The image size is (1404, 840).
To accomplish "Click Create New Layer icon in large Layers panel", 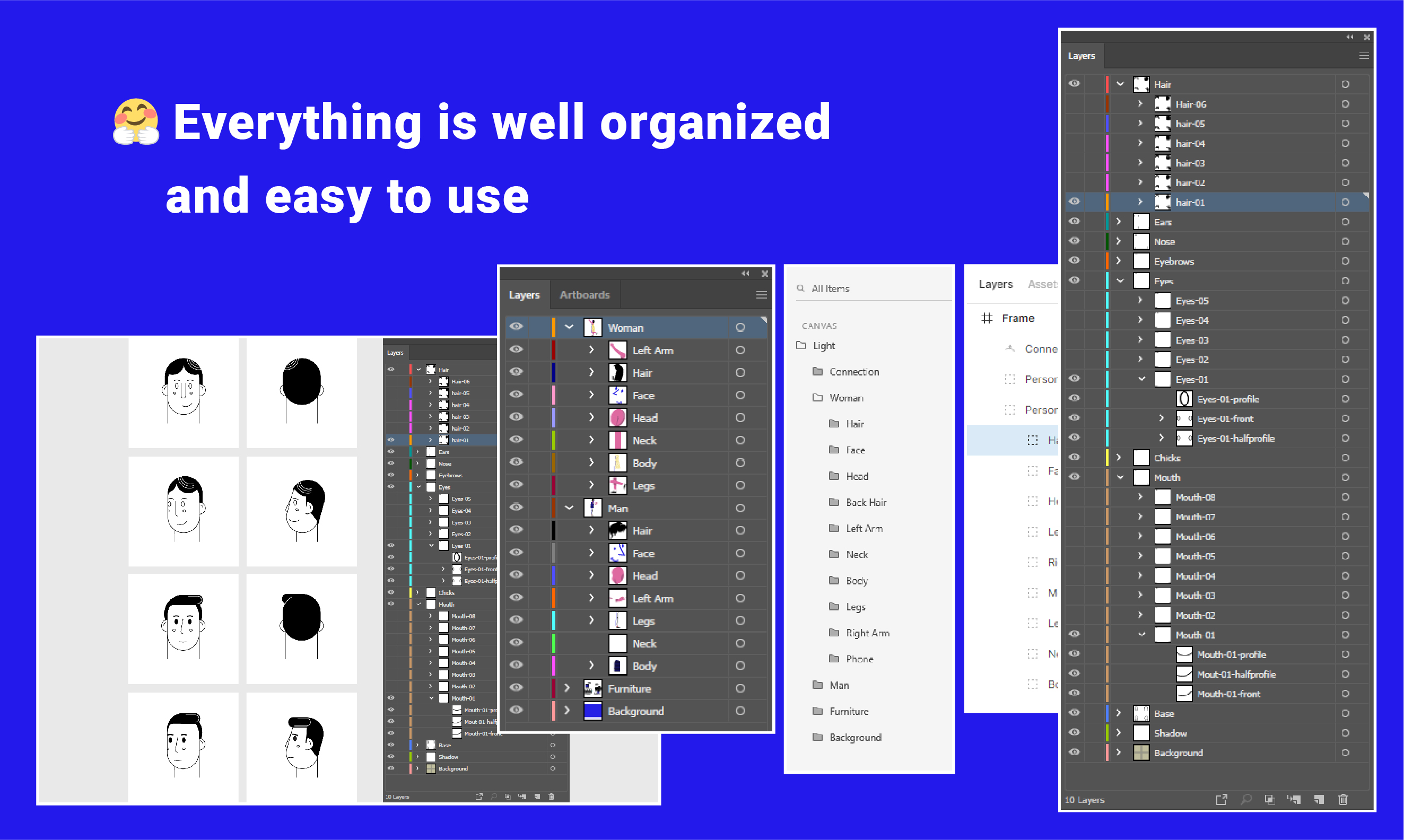I will point(1319,799).
